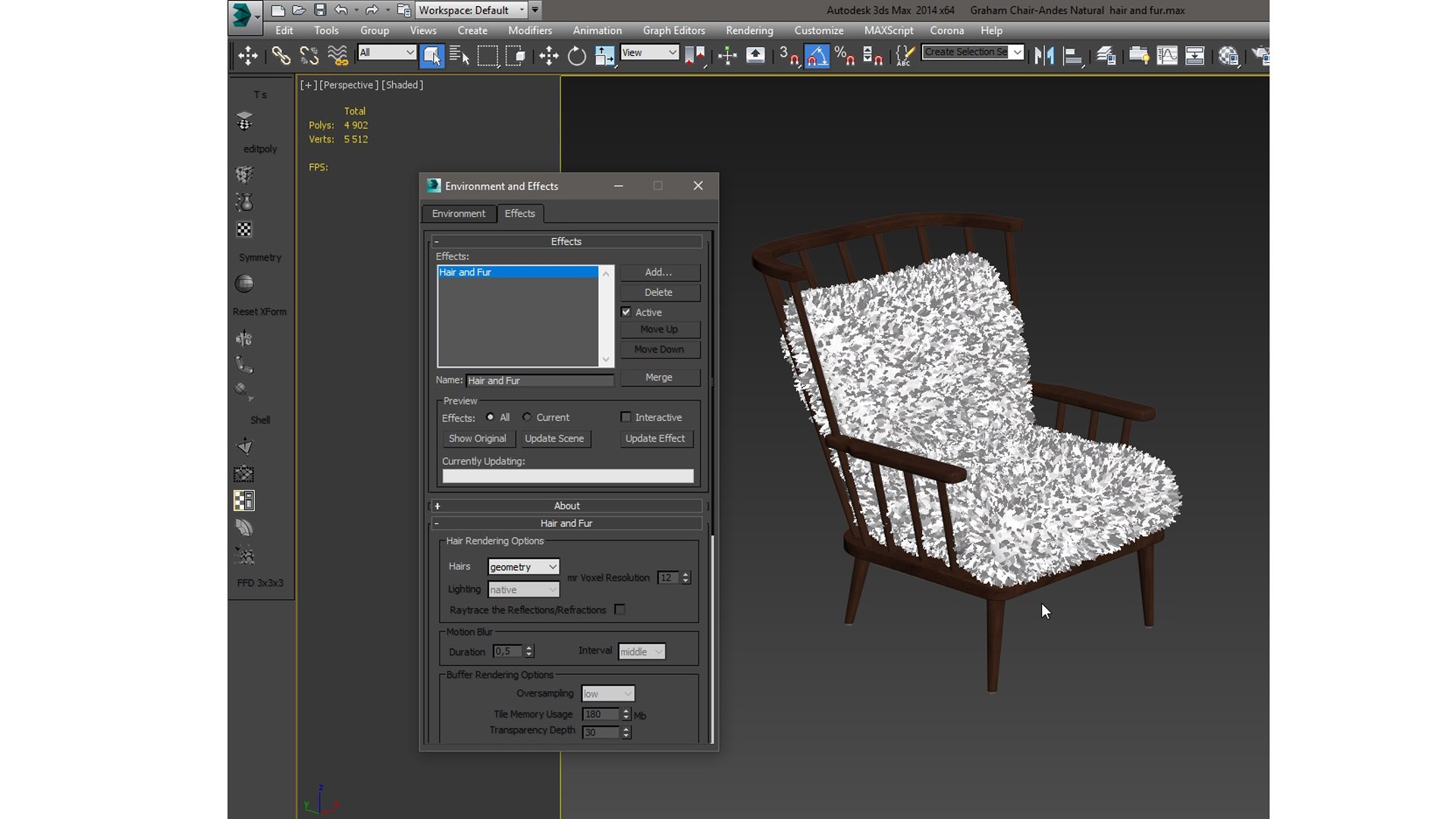Open the Rendering menu

click(x=749, y=30)
